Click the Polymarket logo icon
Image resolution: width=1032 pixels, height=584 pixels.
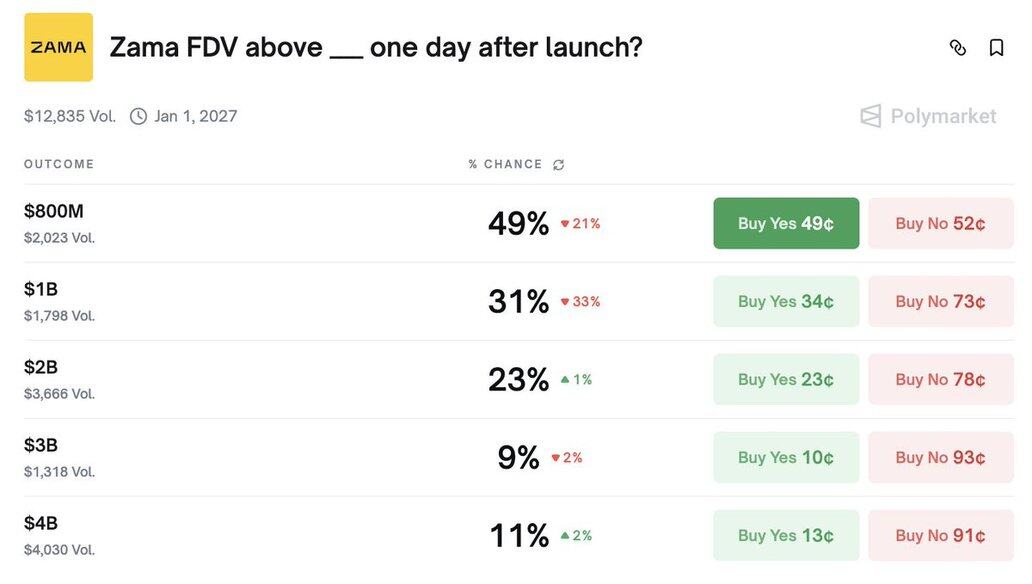(871, 116)
